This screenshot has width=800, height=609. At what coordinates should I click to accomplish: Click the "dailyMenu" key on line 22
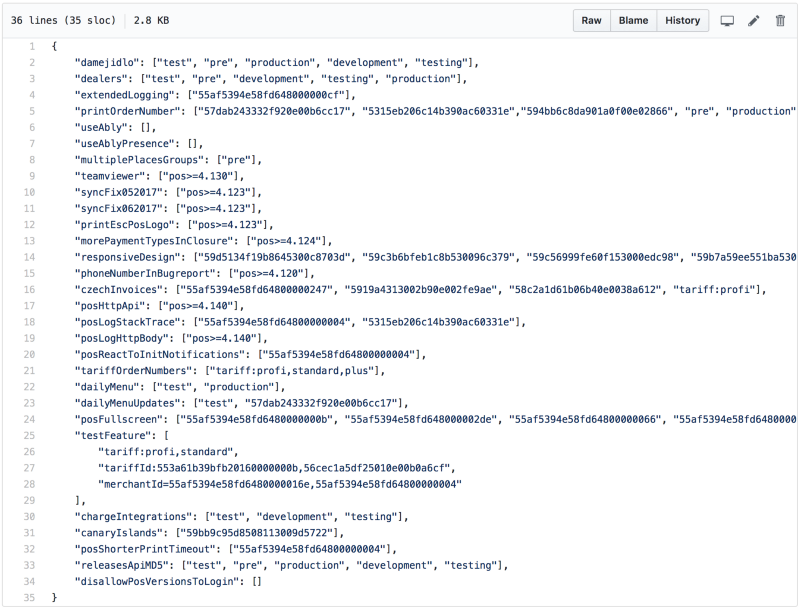(x=107, y=387)
